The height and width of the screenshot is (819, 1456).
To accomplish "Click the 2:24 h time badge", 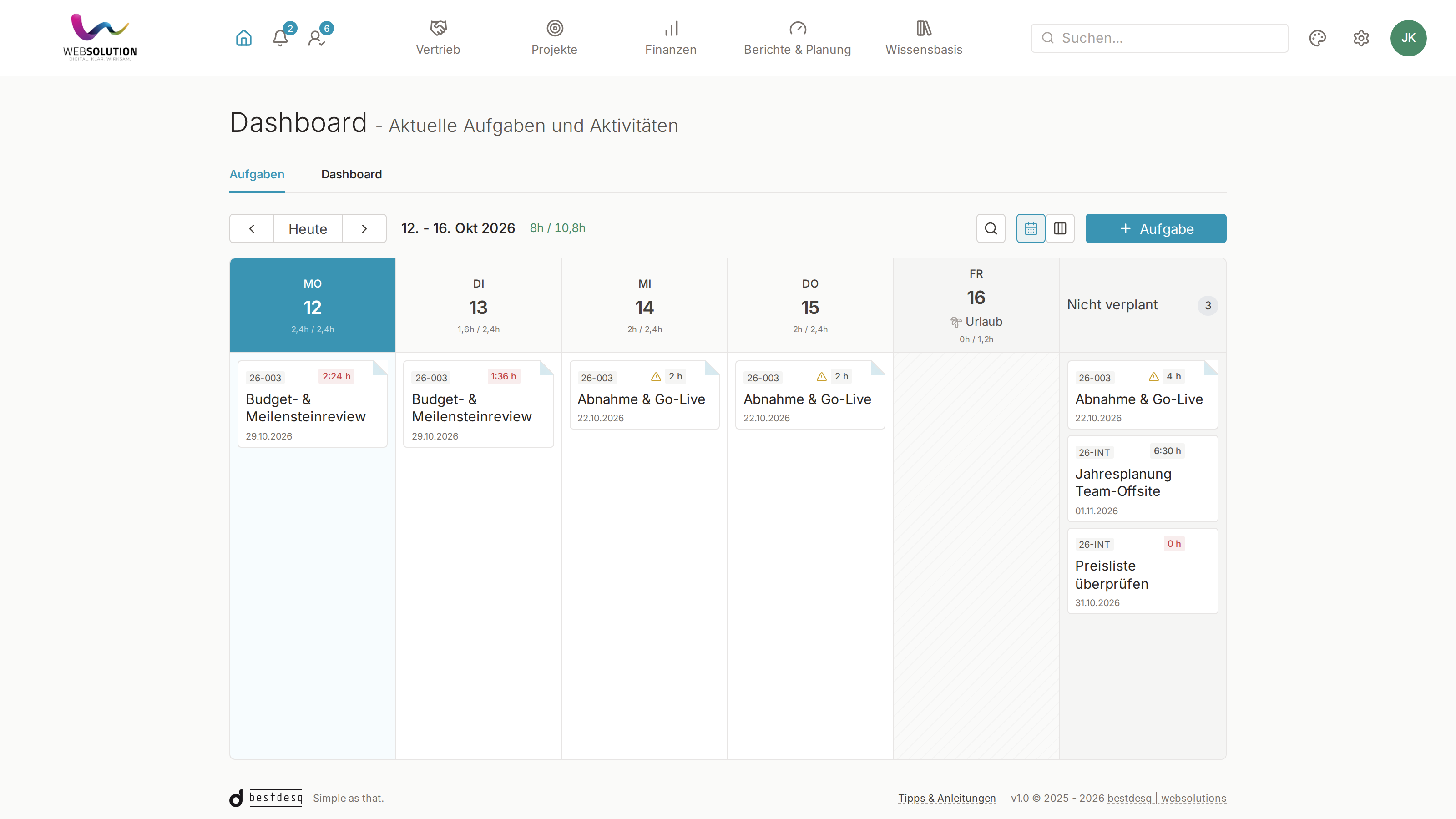I will (336, 376).
